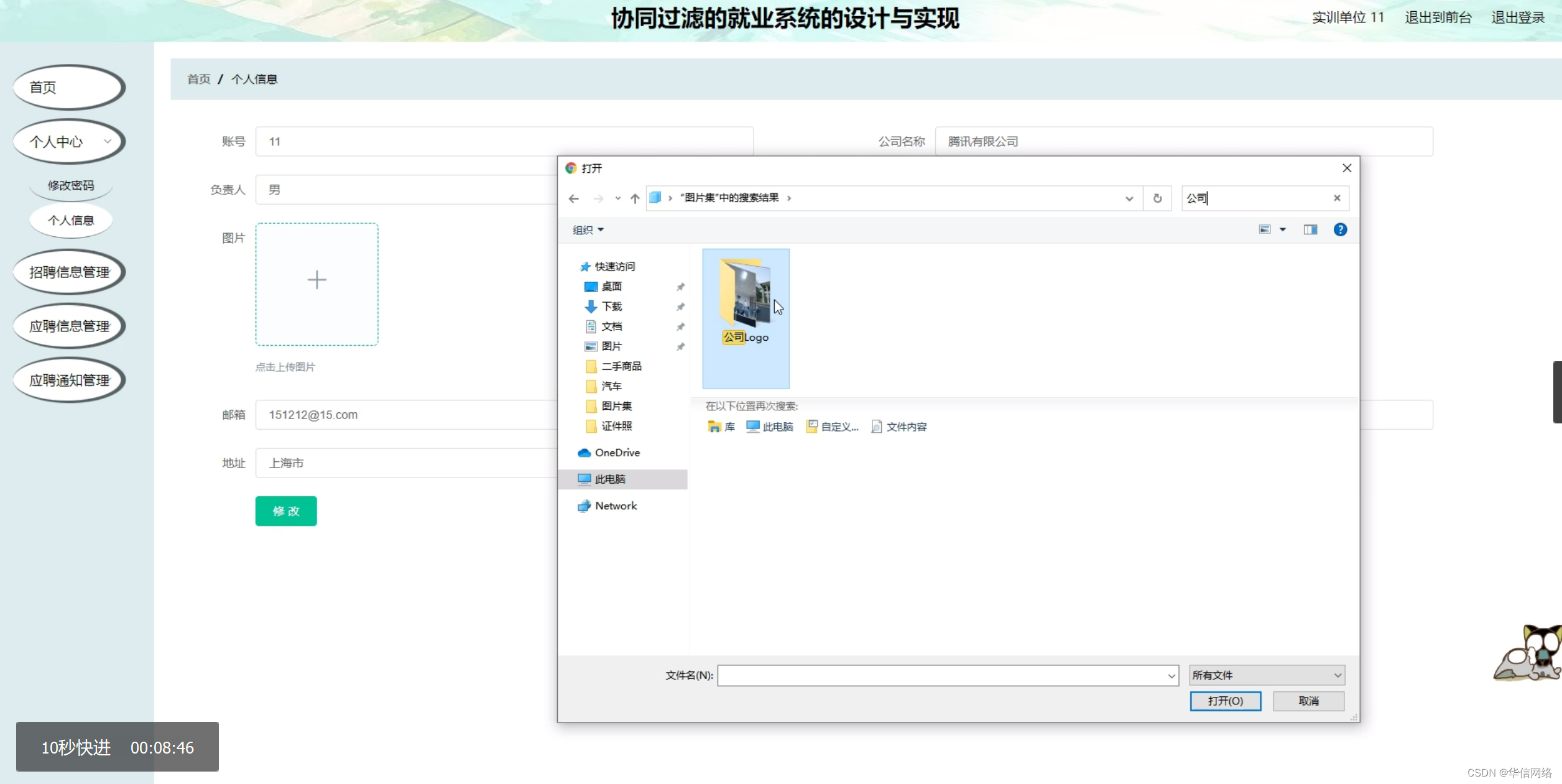Select OneDrive in the navigation pane
This screenshot has width=1562, height=784.
pos(616,453)
